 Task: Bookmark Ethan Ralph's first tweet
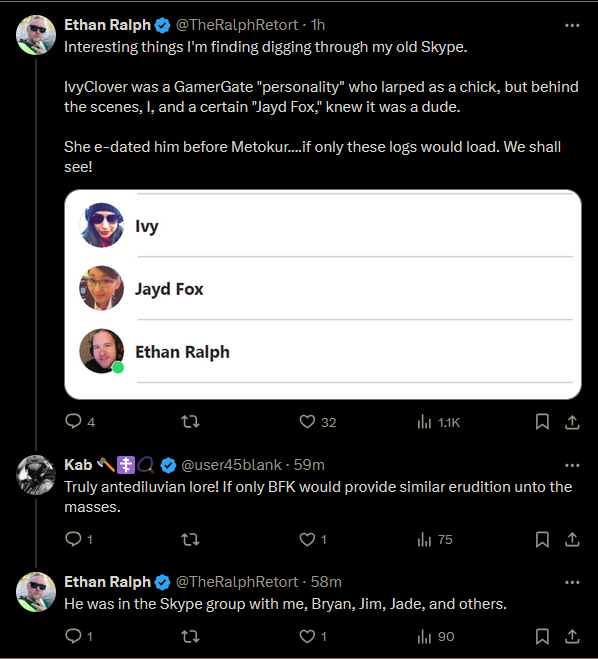coord(542,422)
